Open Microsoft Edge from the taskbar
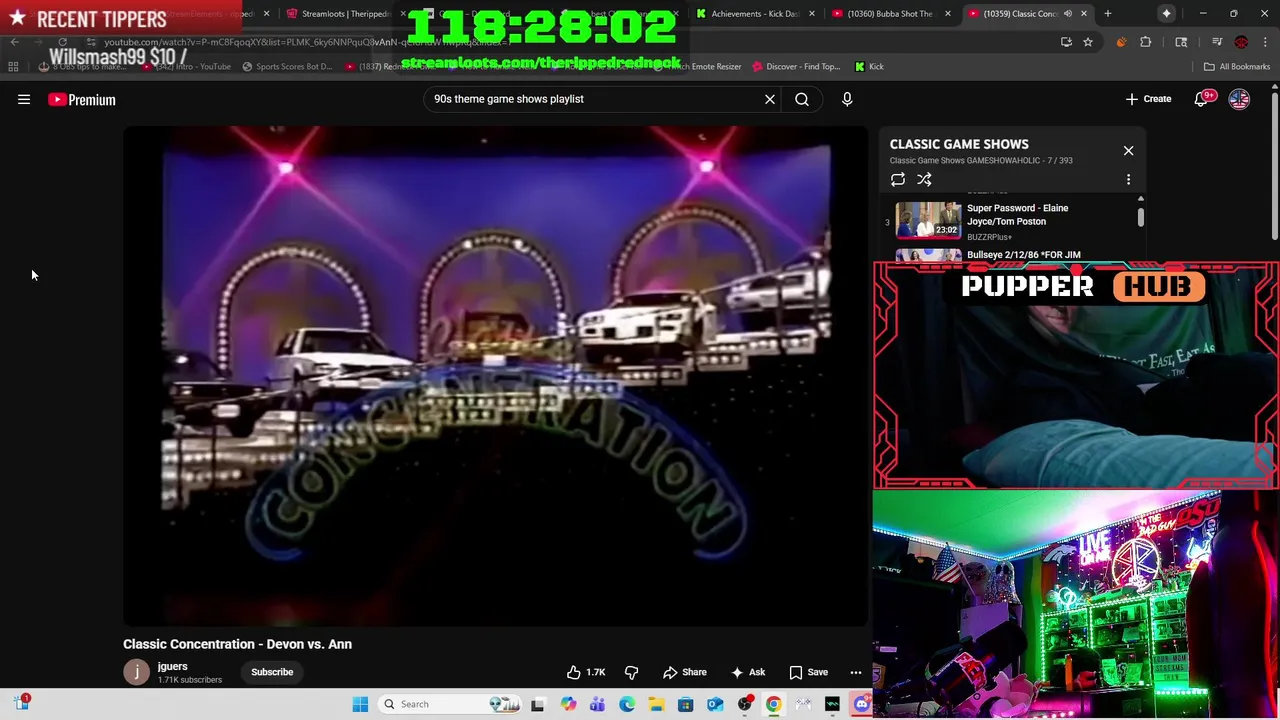 627,704
